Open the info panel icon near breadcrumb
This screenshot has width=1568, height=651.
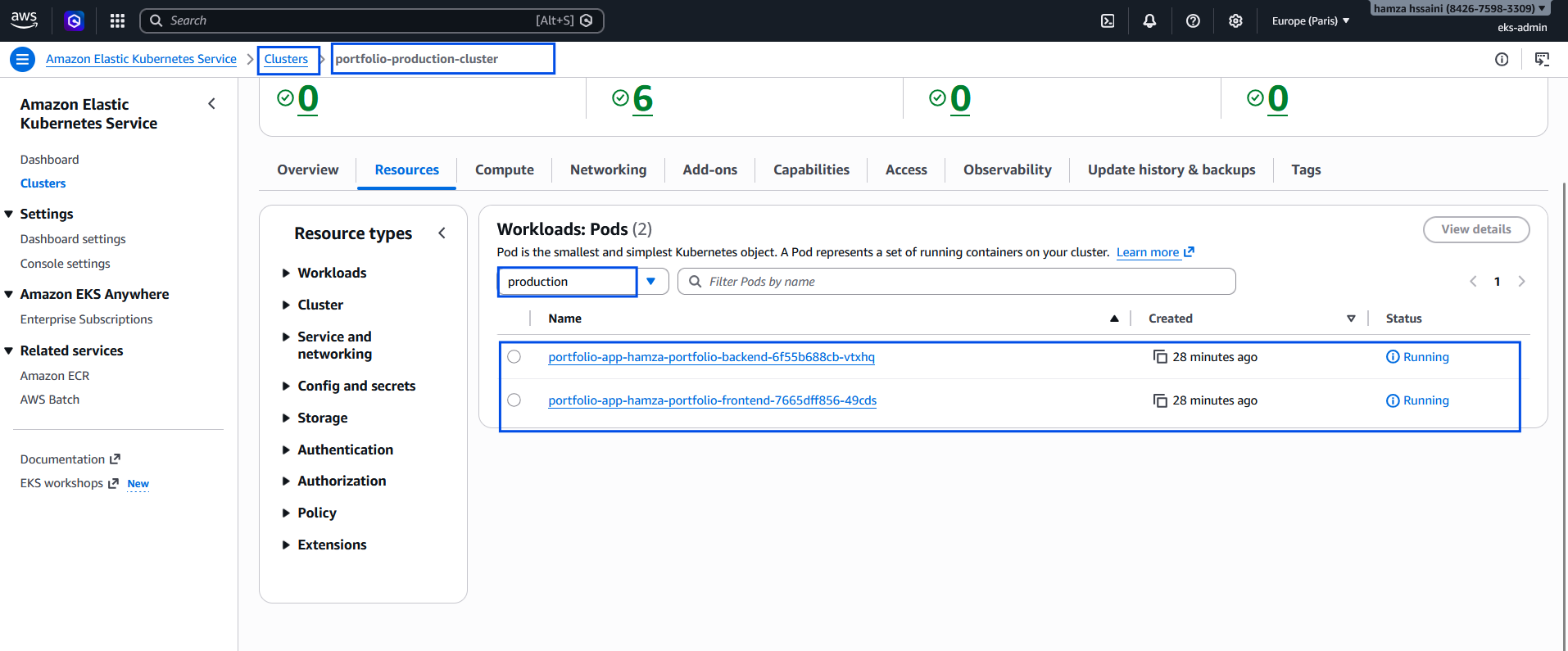pyautogui.click(x=1502, y=59)
